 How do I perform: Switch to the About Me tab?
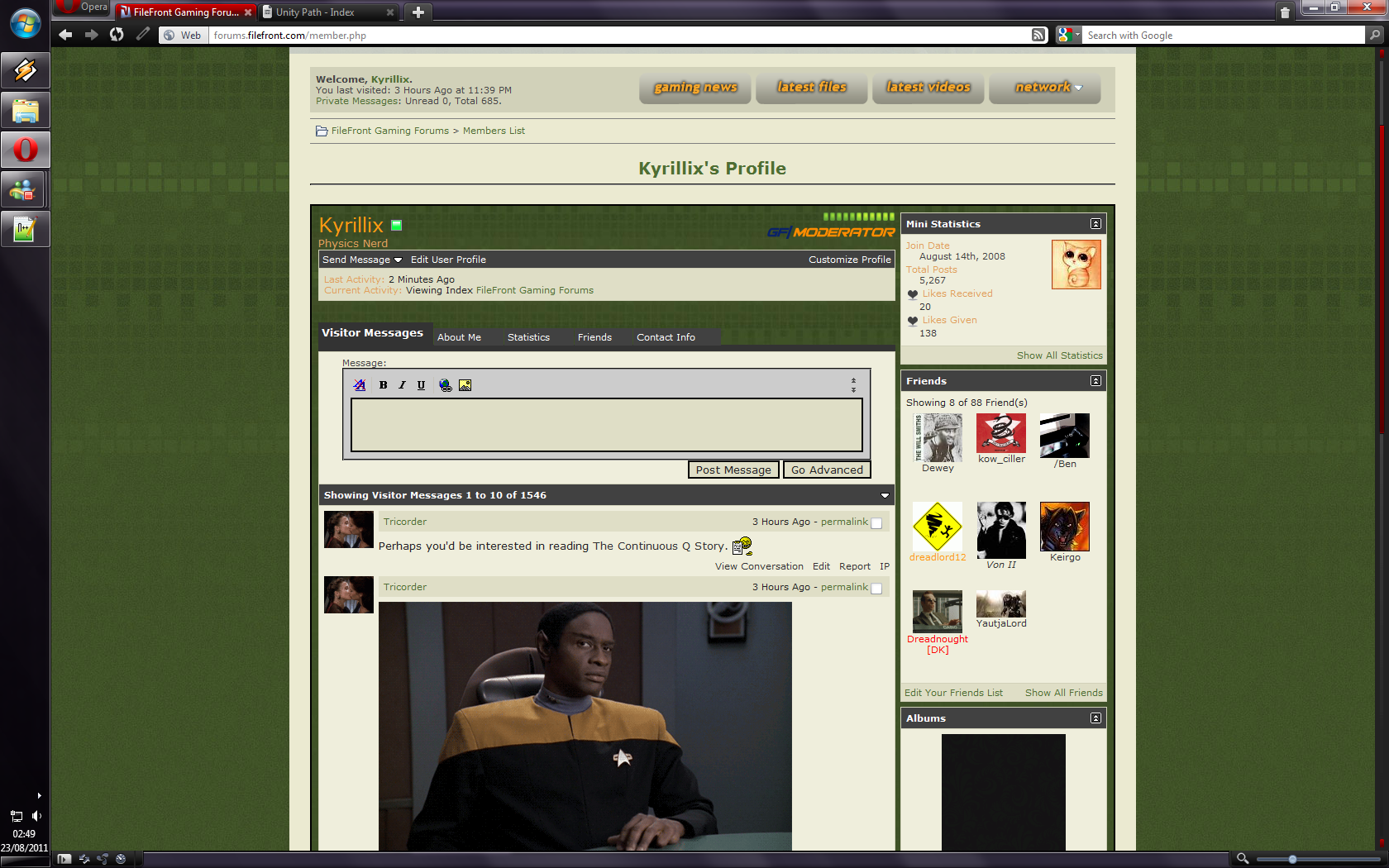[459, 337]
